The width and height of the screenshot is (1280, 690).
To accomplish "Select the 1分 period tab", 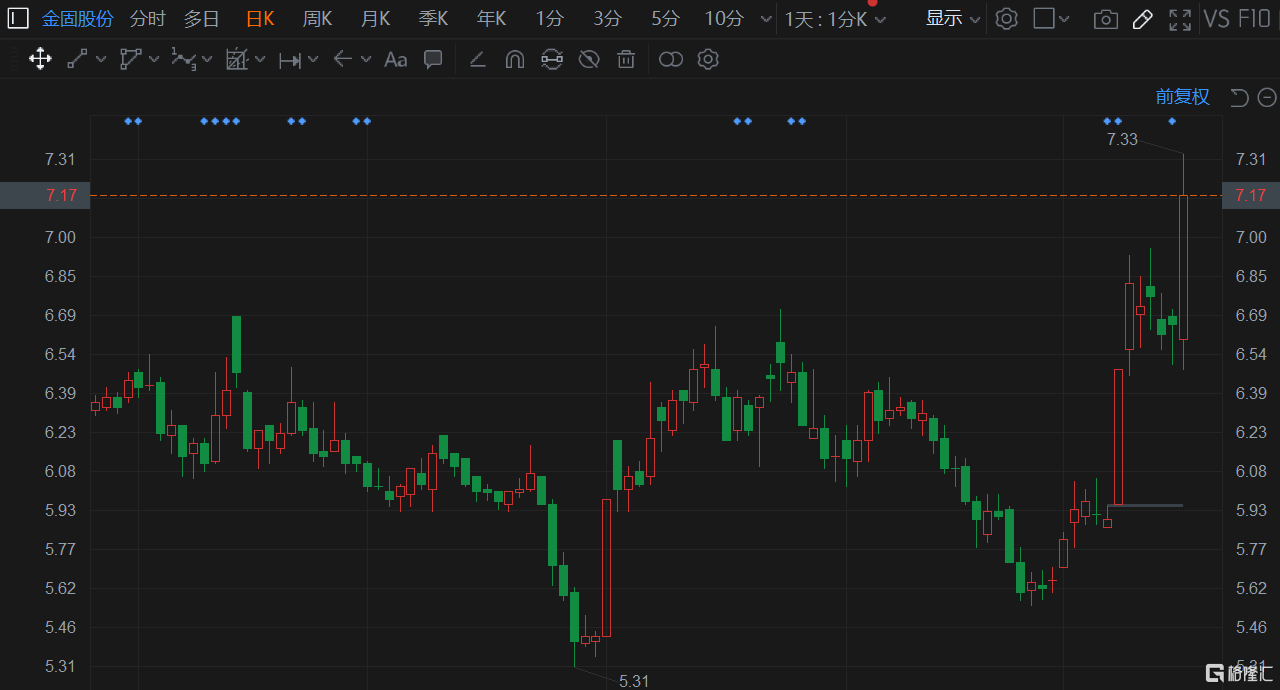I will pyautogui.click(x=549, y=18).
